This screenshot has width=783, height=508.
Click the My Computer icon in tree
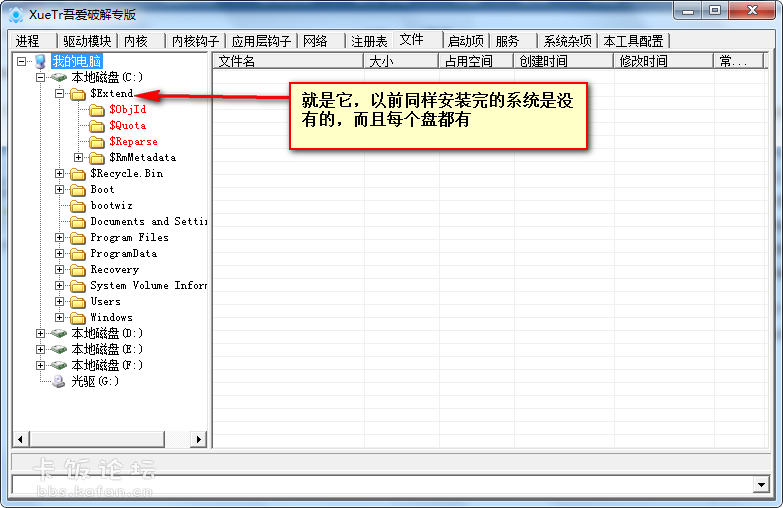[x=40, y=61]
